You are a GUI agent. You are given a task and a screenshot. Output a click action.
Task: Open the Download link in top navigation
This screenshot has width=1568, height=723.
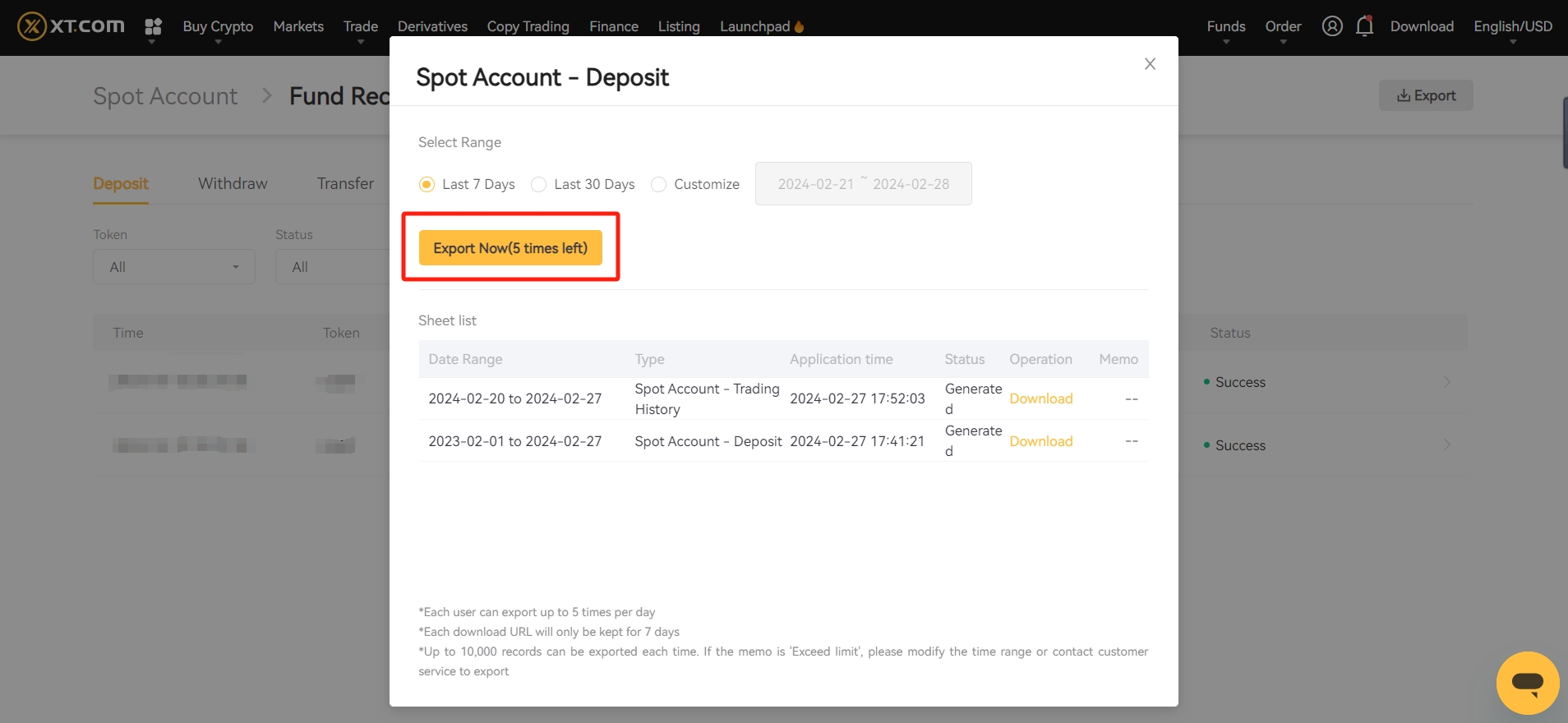coord(1422,26)
